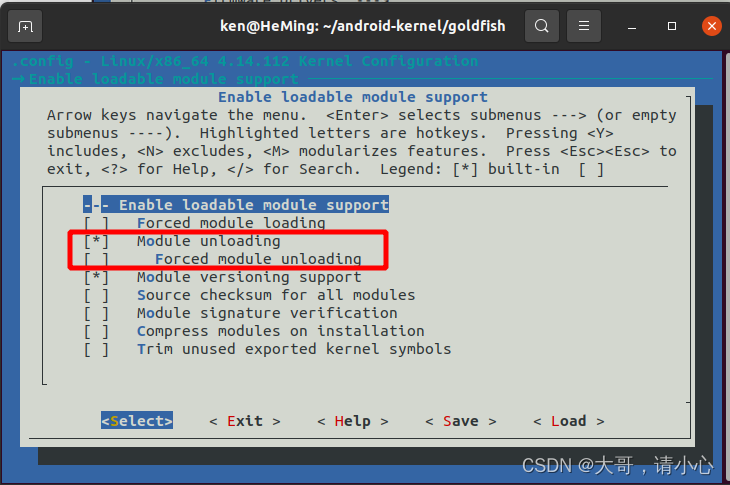This screenshot has height=485, width=730.
Task: Select the highlighted Enable loadable module support row
Action: (x=236, y=205)
